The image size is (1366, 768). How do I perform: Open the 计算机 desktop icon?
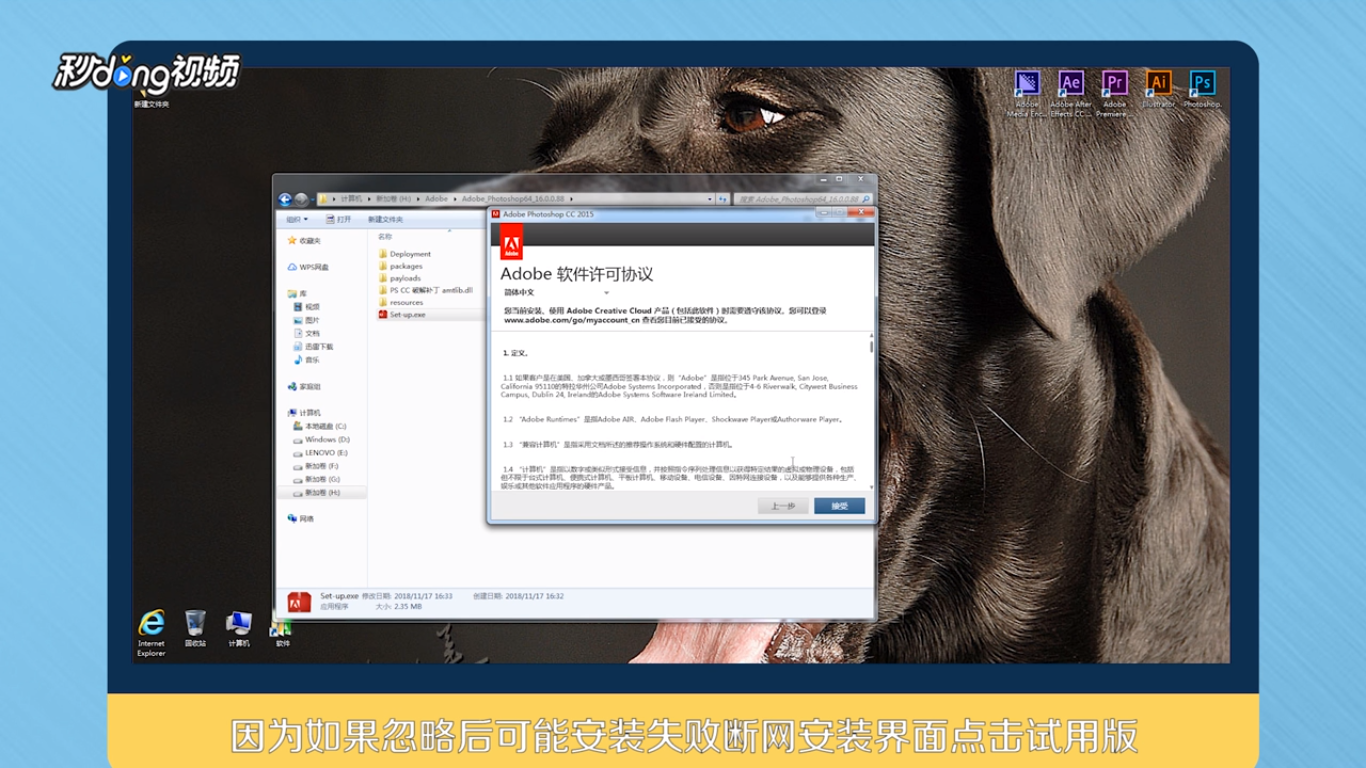[x=239, y=629]
